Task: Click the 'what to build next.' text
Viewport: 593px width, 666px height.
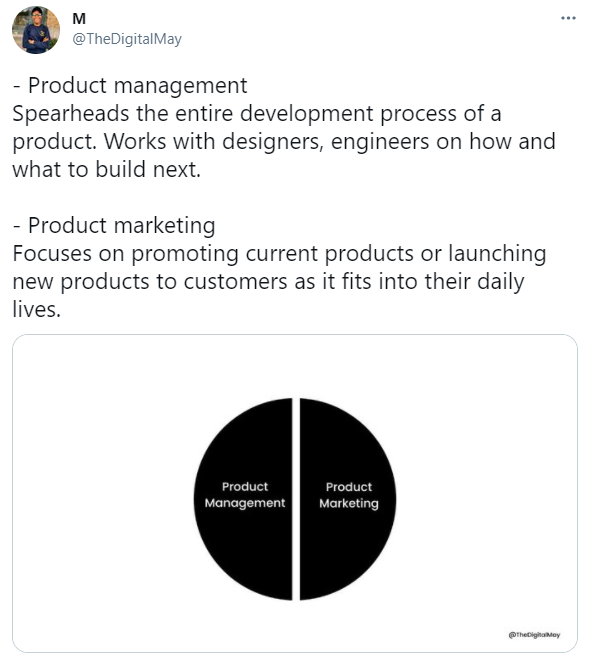Action: coord(106,169)
